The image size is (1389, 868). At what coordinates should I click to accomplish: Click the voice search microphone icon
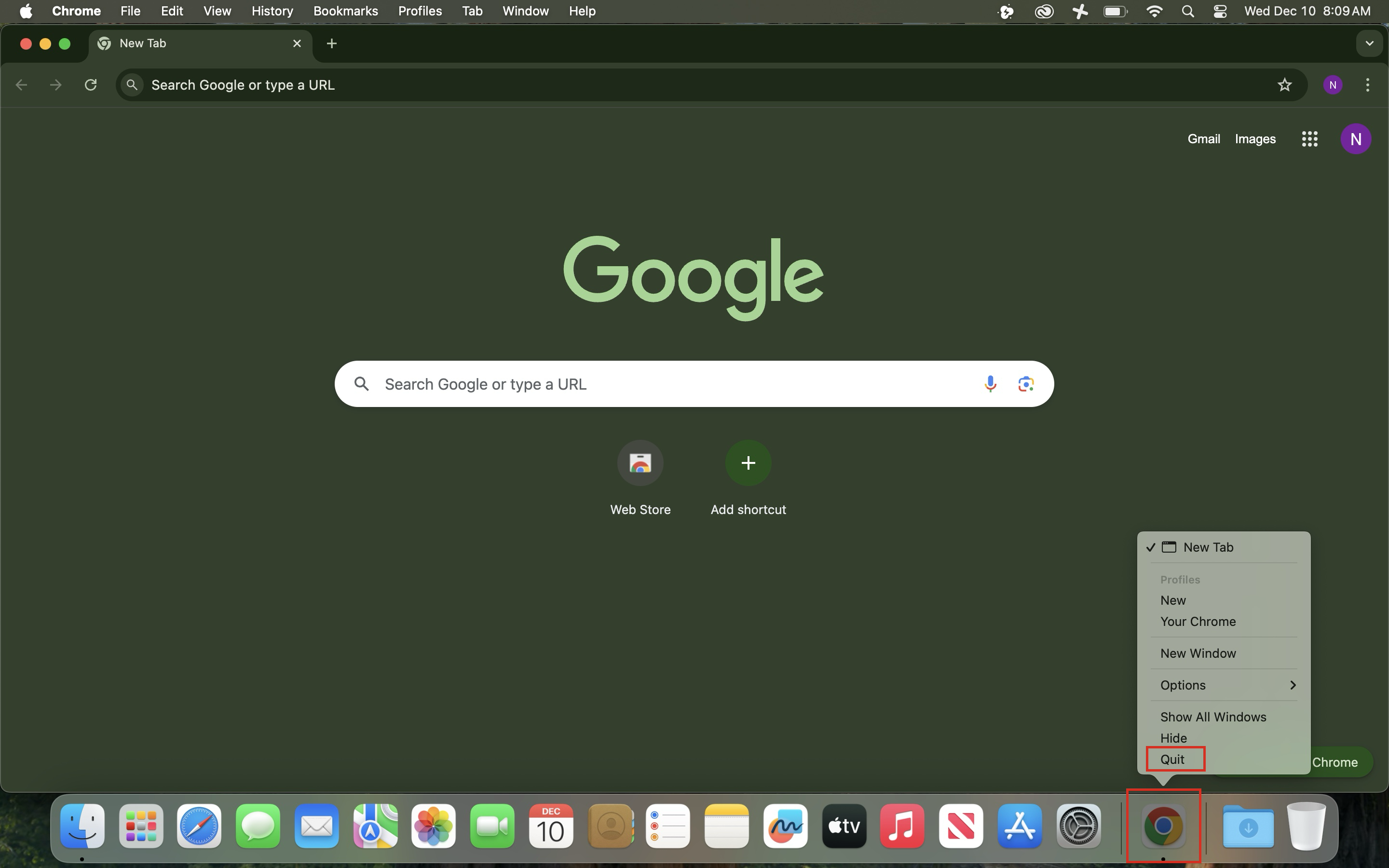(x=990, y=383)
